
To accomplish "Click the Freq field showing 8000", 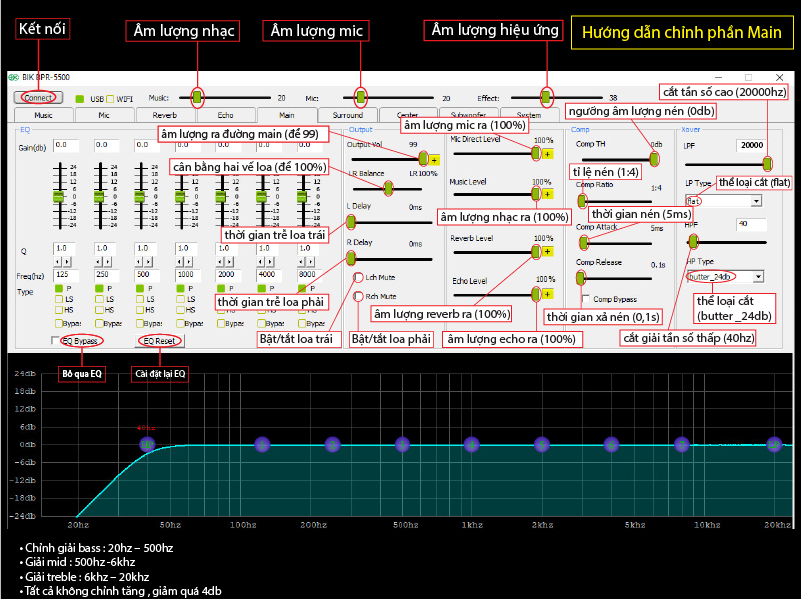I will coord(310,275).
